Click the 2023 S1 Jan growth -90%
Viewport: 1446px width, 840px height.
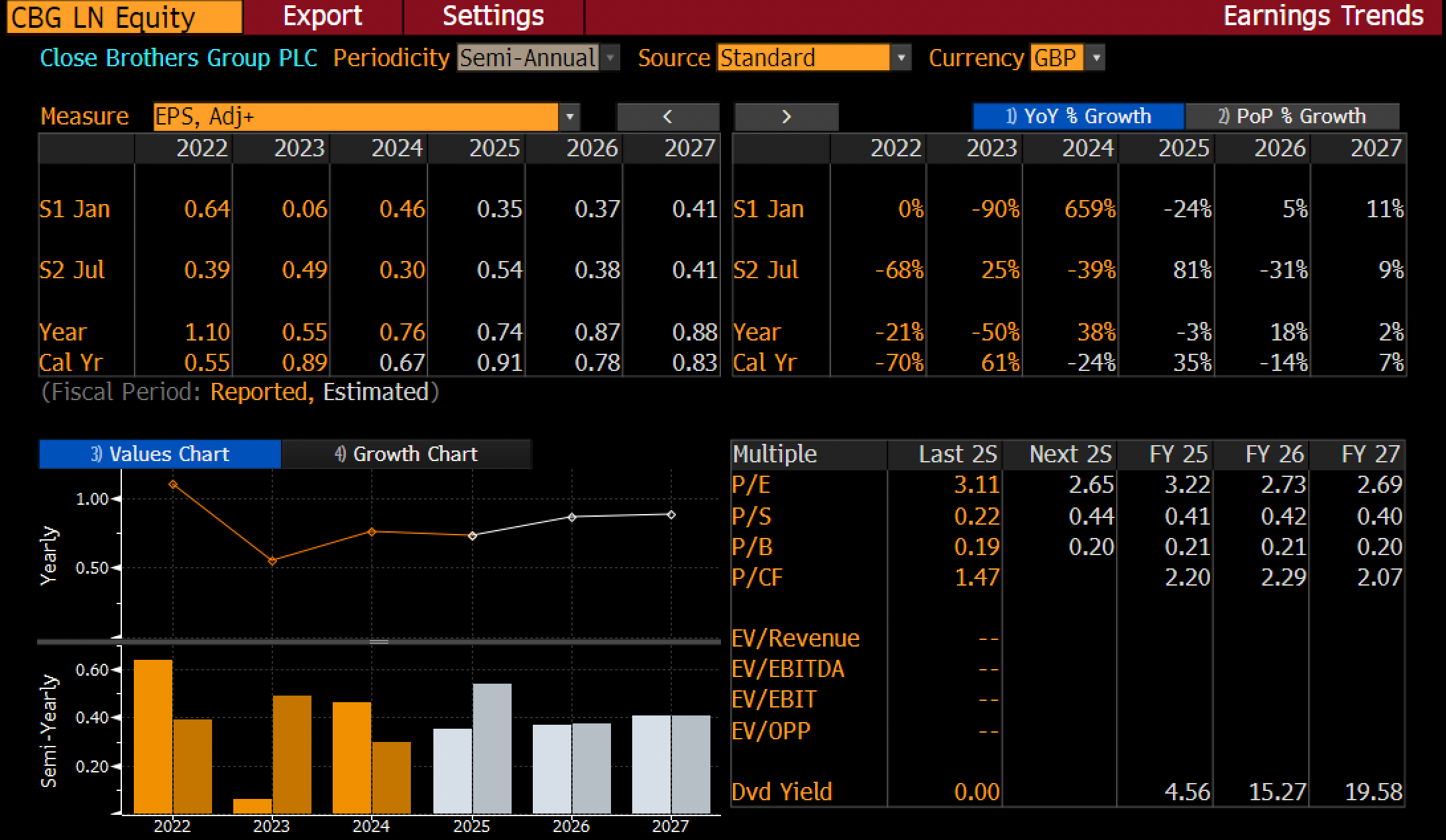(x=995, y=209)
